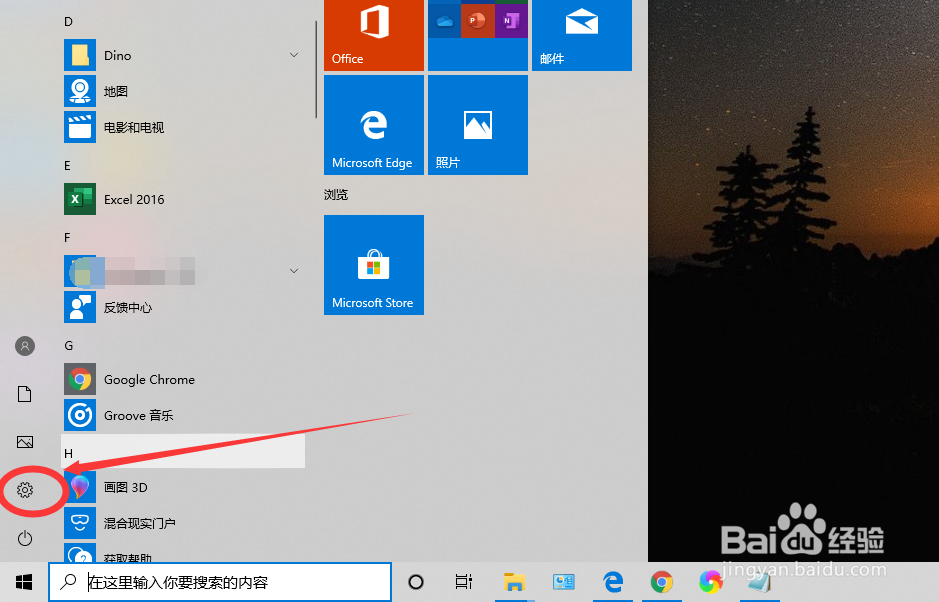Open Groove 音乐 from the app list
Image resolution: width=939 pixels, height=602 pixels.
tap(183, 415)
